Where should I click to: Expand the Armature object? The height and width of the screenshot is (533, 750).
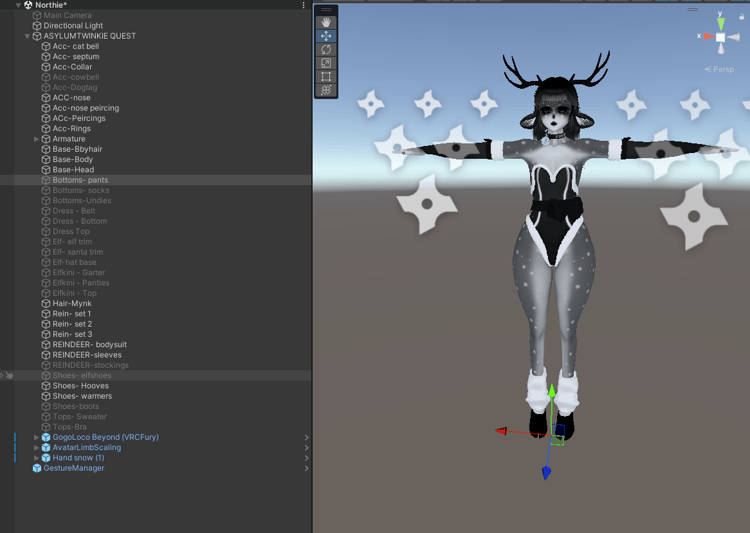point(36,139)
